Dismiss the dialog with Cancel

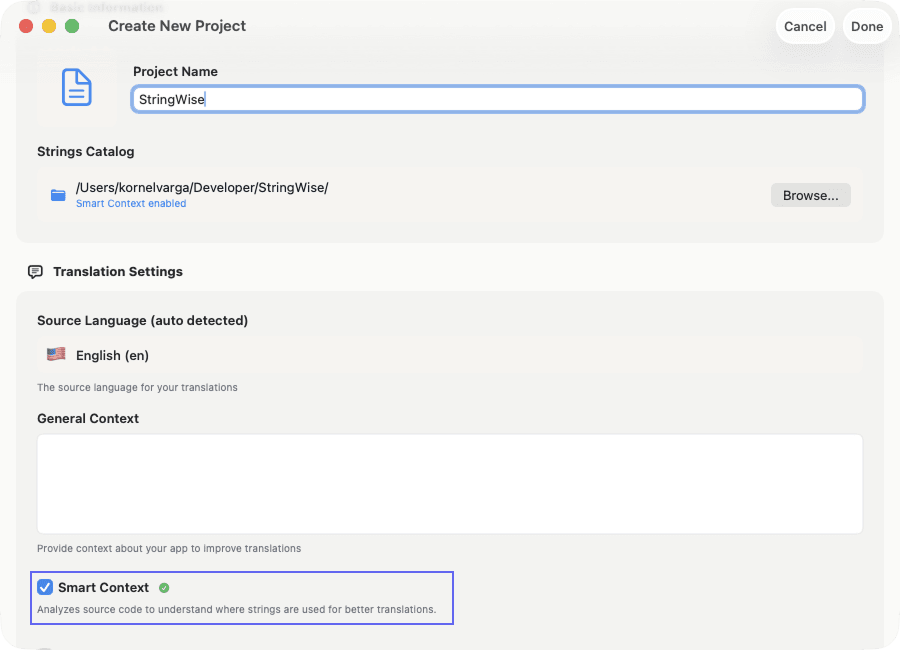click(x=805, y=26)
